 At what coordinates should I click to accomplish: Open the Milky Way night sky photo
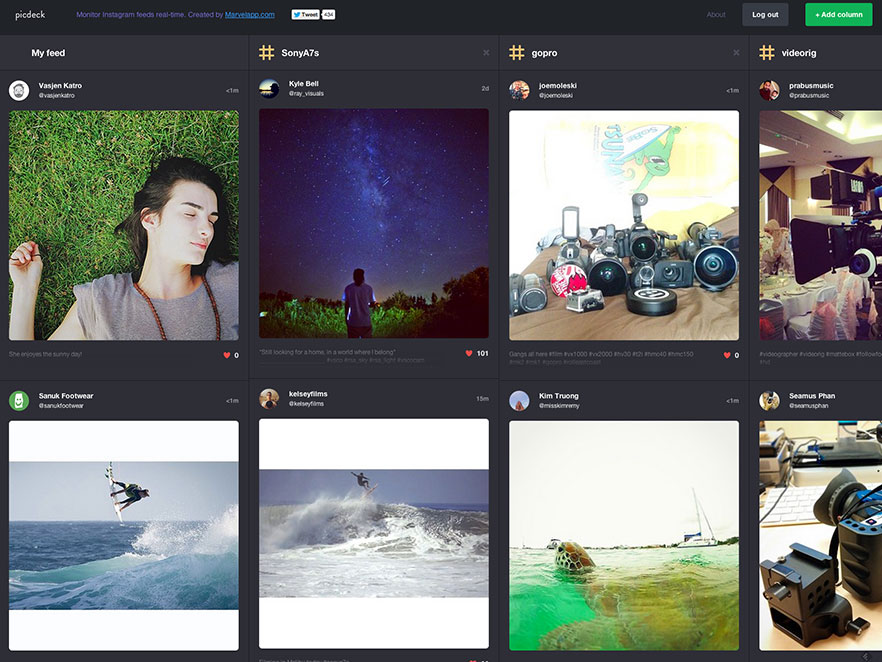point(374,224)
